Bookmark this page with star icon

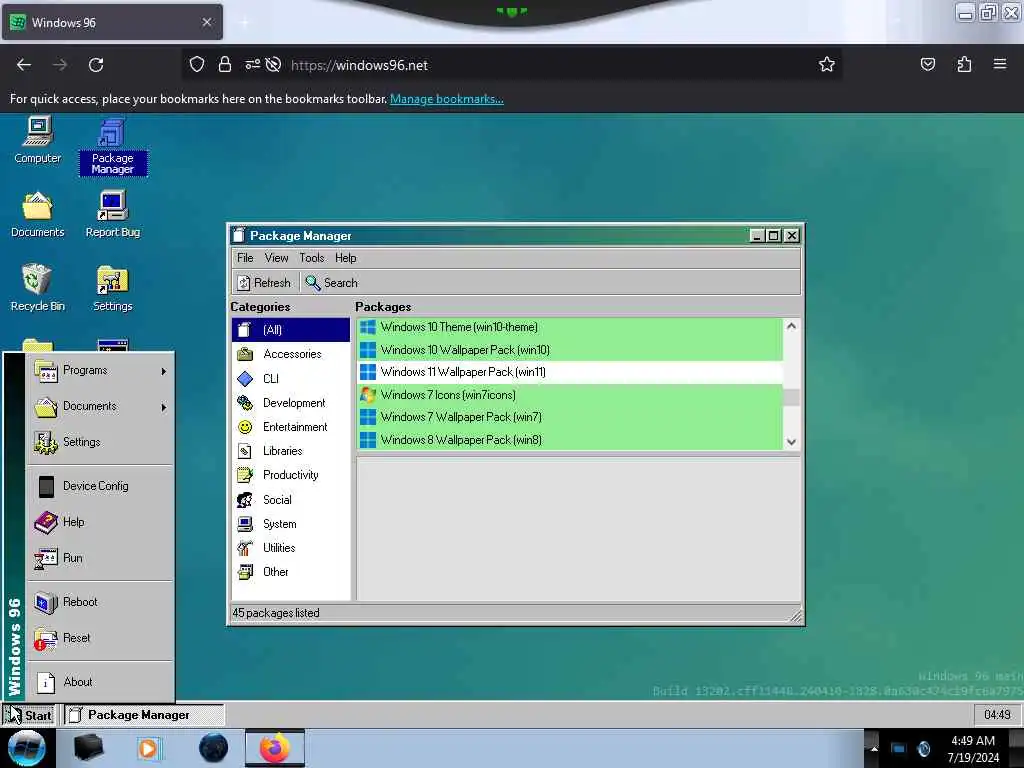point(827,64)
